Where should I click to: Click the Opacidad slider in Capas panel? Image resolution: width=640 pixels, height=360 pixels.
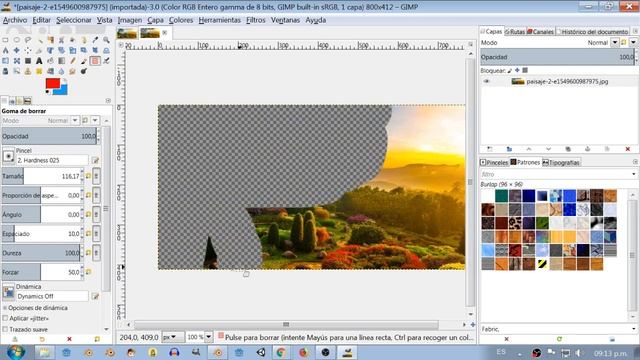pyautogui.click(x=558, y=57)
